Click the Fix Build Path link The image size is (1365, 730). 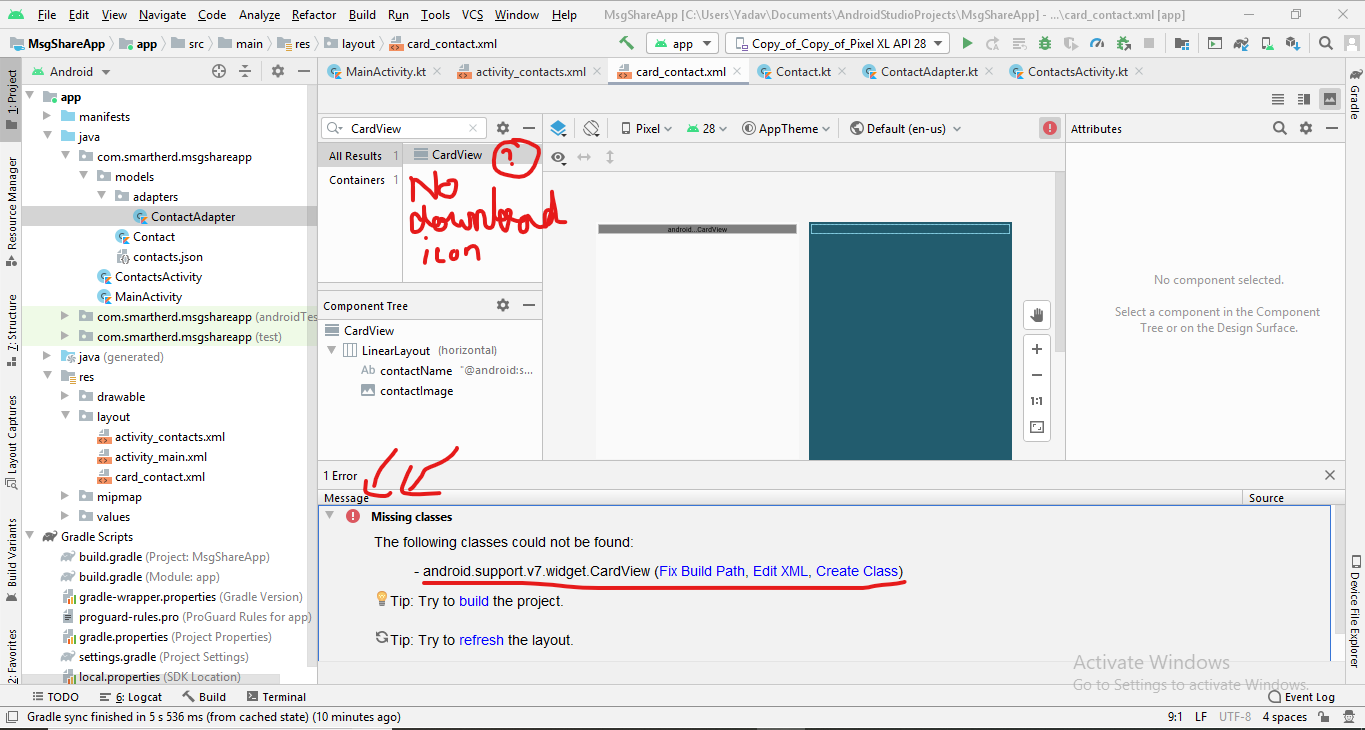[702, 571]
